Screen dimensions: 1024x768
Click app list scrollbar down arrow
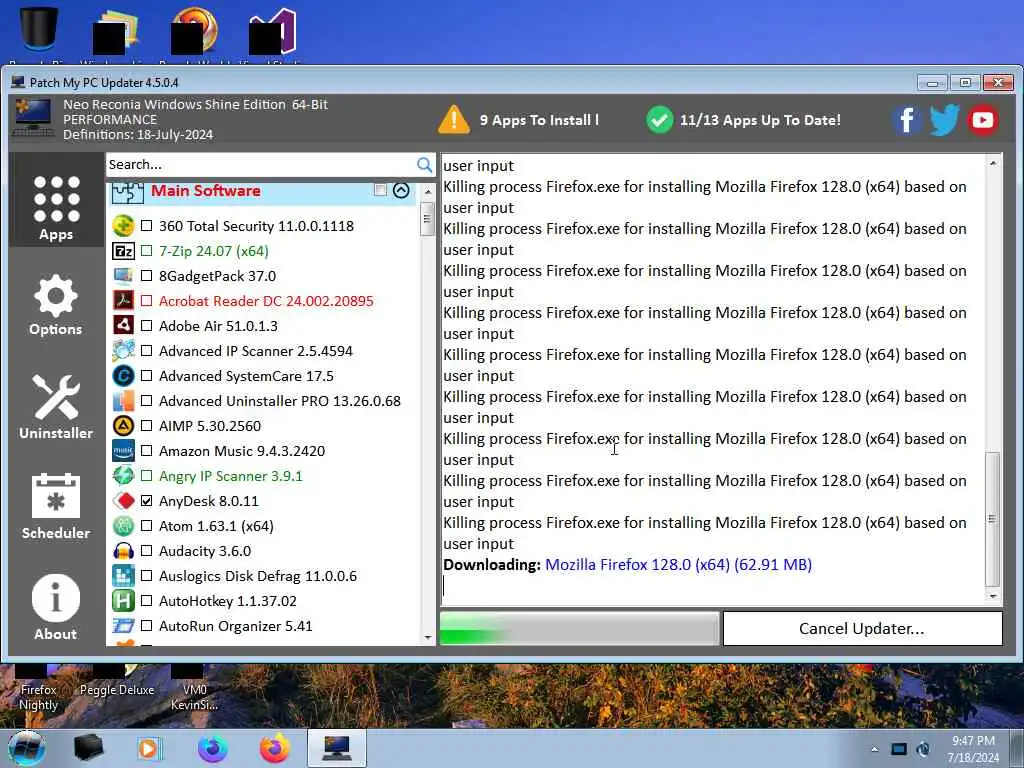[428, 637]
